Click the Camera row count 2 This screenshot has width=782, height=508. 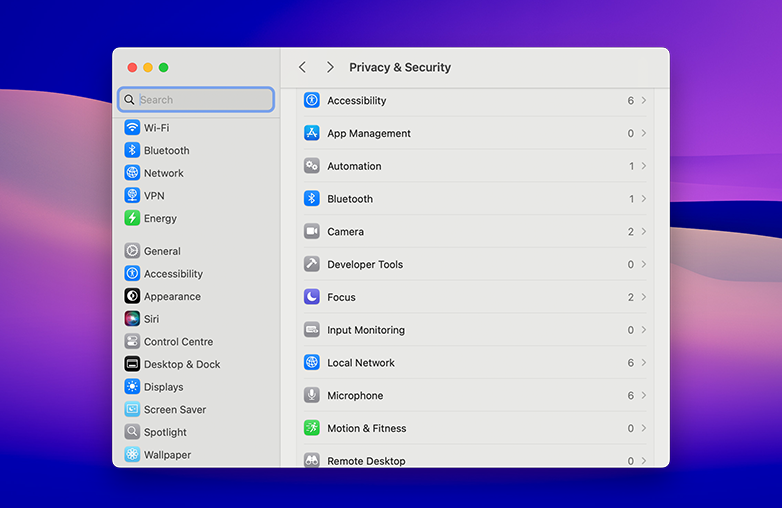click(x=630, y=231)
